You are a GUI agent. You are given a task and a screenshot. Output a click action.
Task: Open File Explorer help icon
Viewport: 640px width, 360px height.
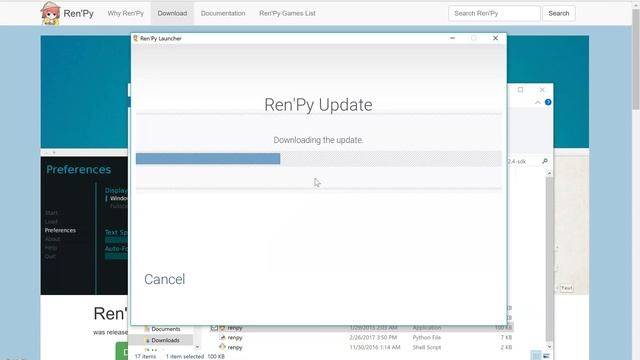pos(548,102)
